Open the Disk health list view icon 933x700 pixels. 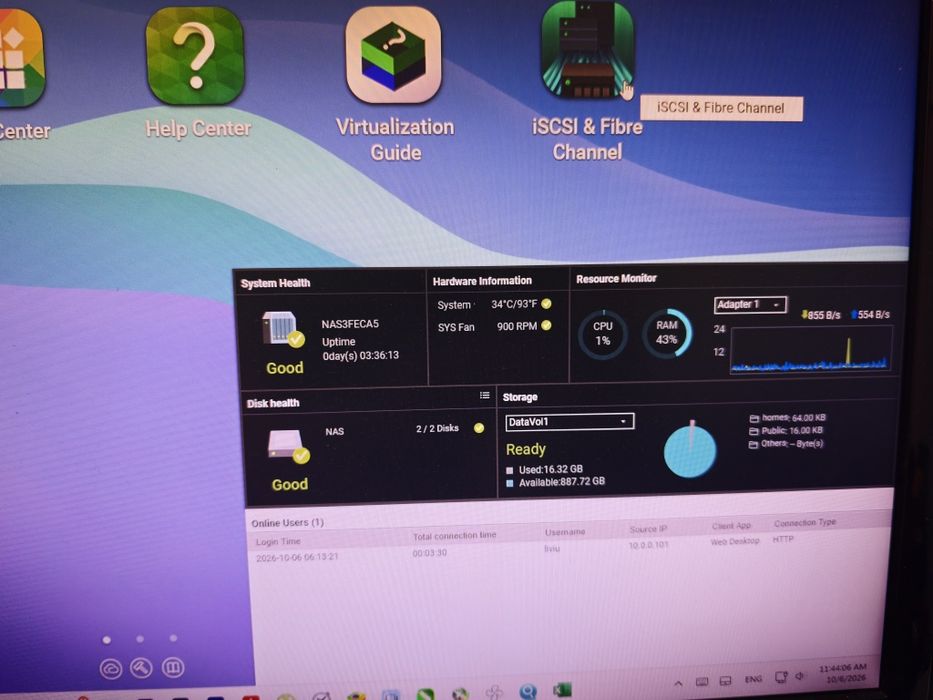coord(485,395)
